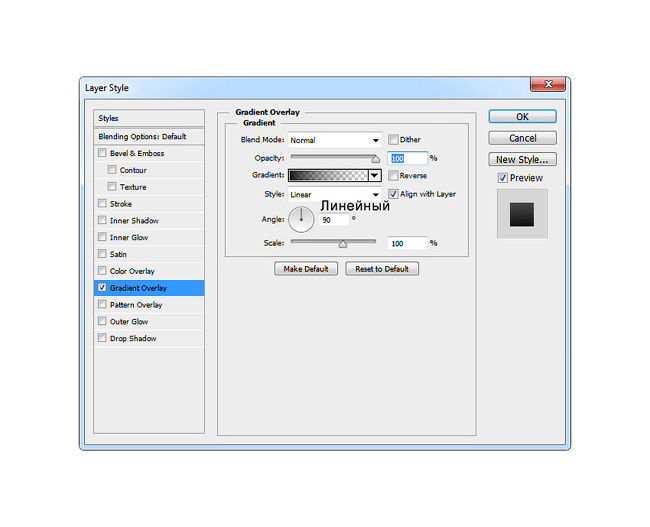
Task: Click the Cancel button
Action: point(522,138)
